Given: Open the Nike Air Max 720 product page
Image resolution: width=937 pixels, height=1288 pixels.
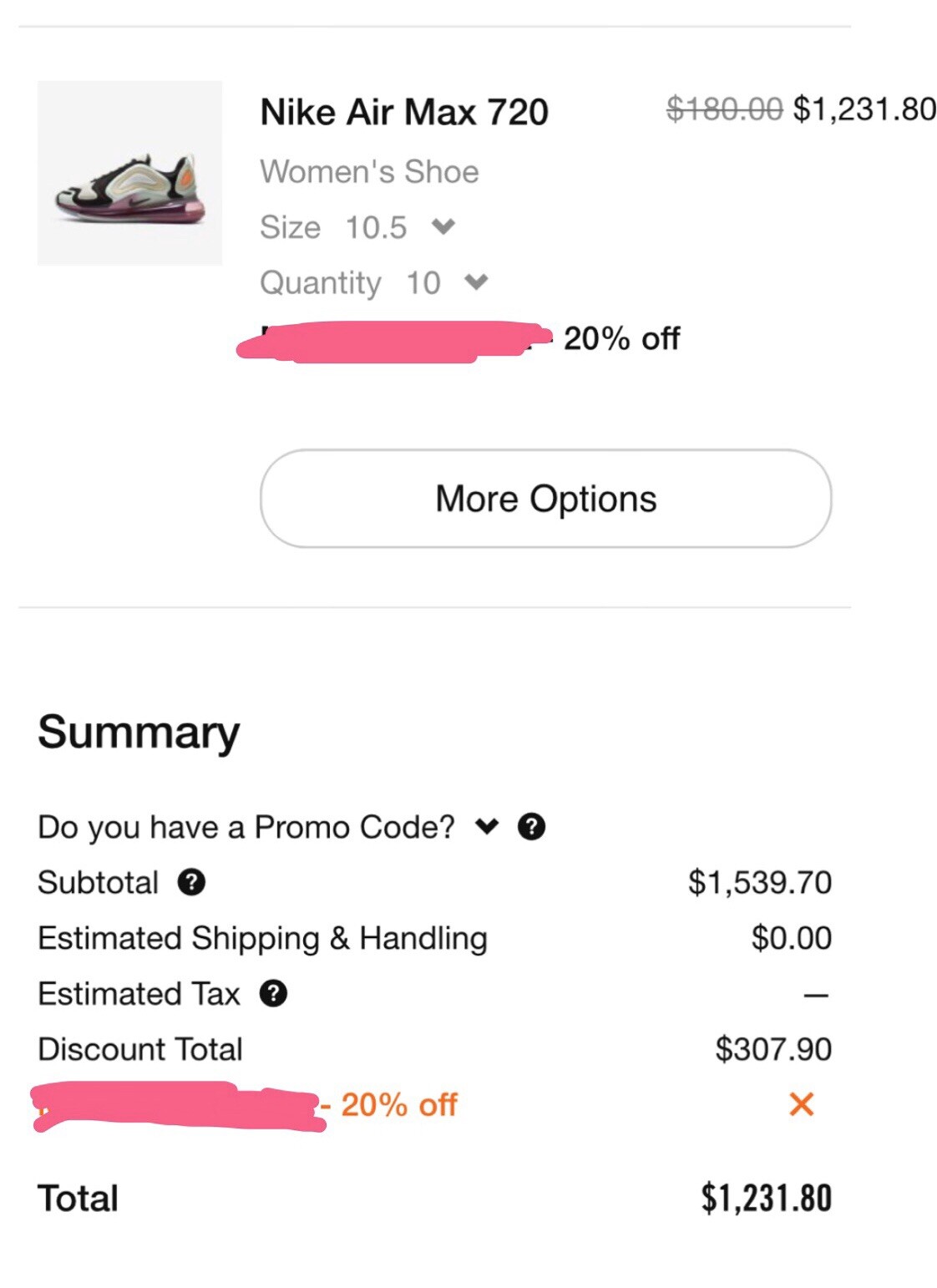Looking at the screenshot, I should coord(404,111).
